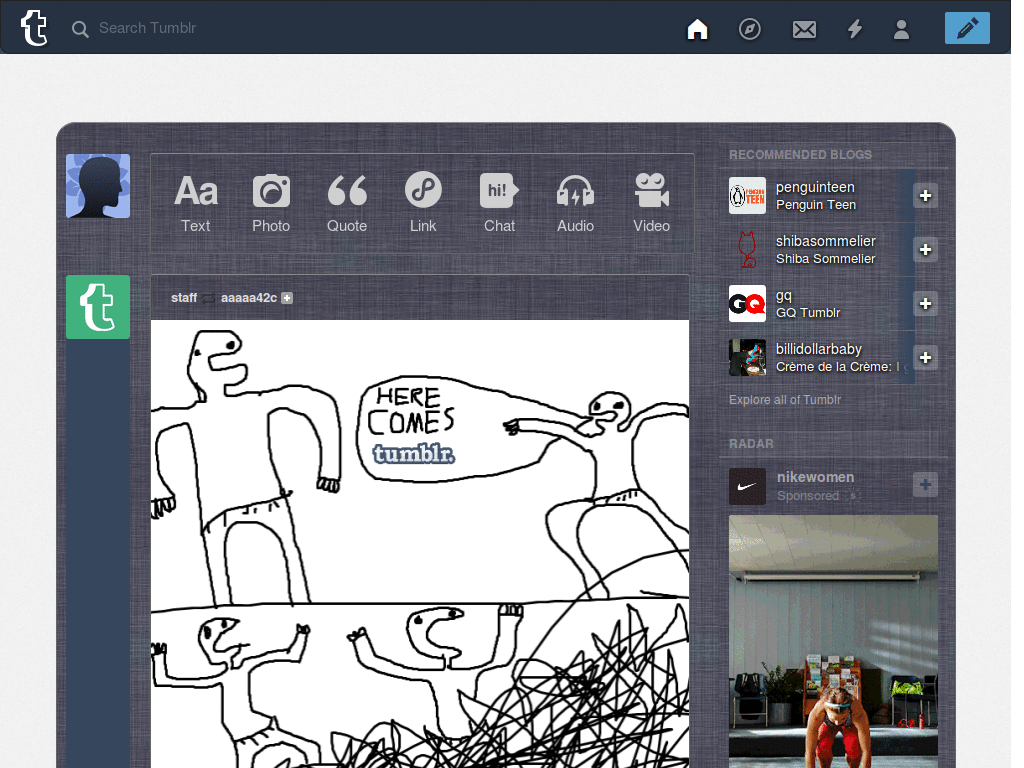This screenshot has width=1024, height=768.
Task: Follow nikewomen with the plus button
Action: pyautogui.click(x=925, y=485)
